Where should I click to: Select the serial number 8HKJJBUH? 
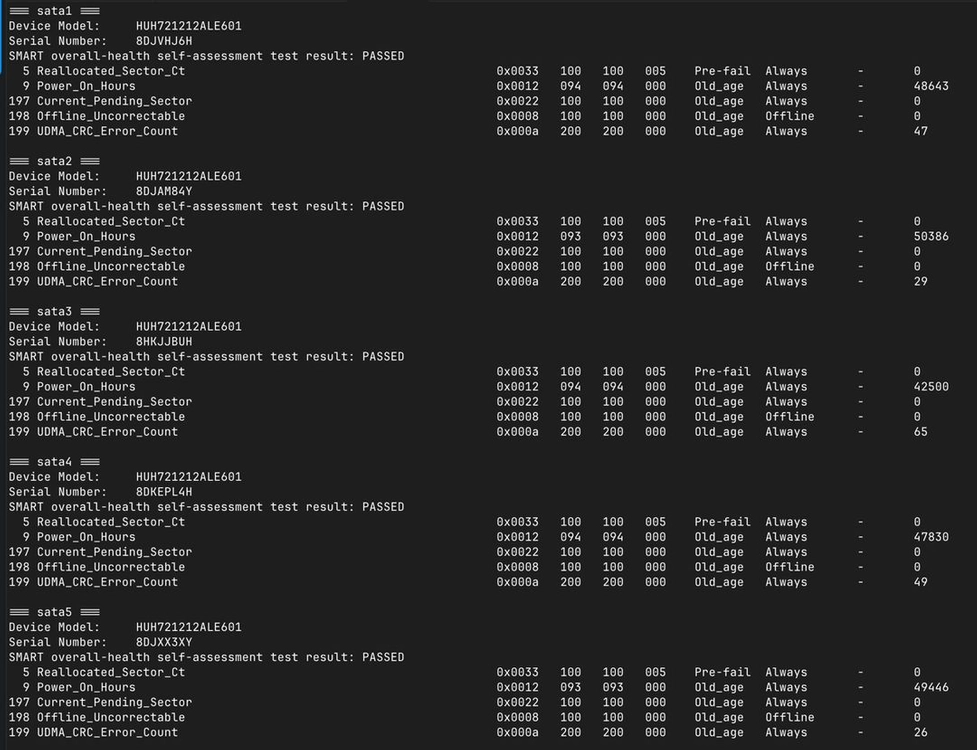point(164,342)
